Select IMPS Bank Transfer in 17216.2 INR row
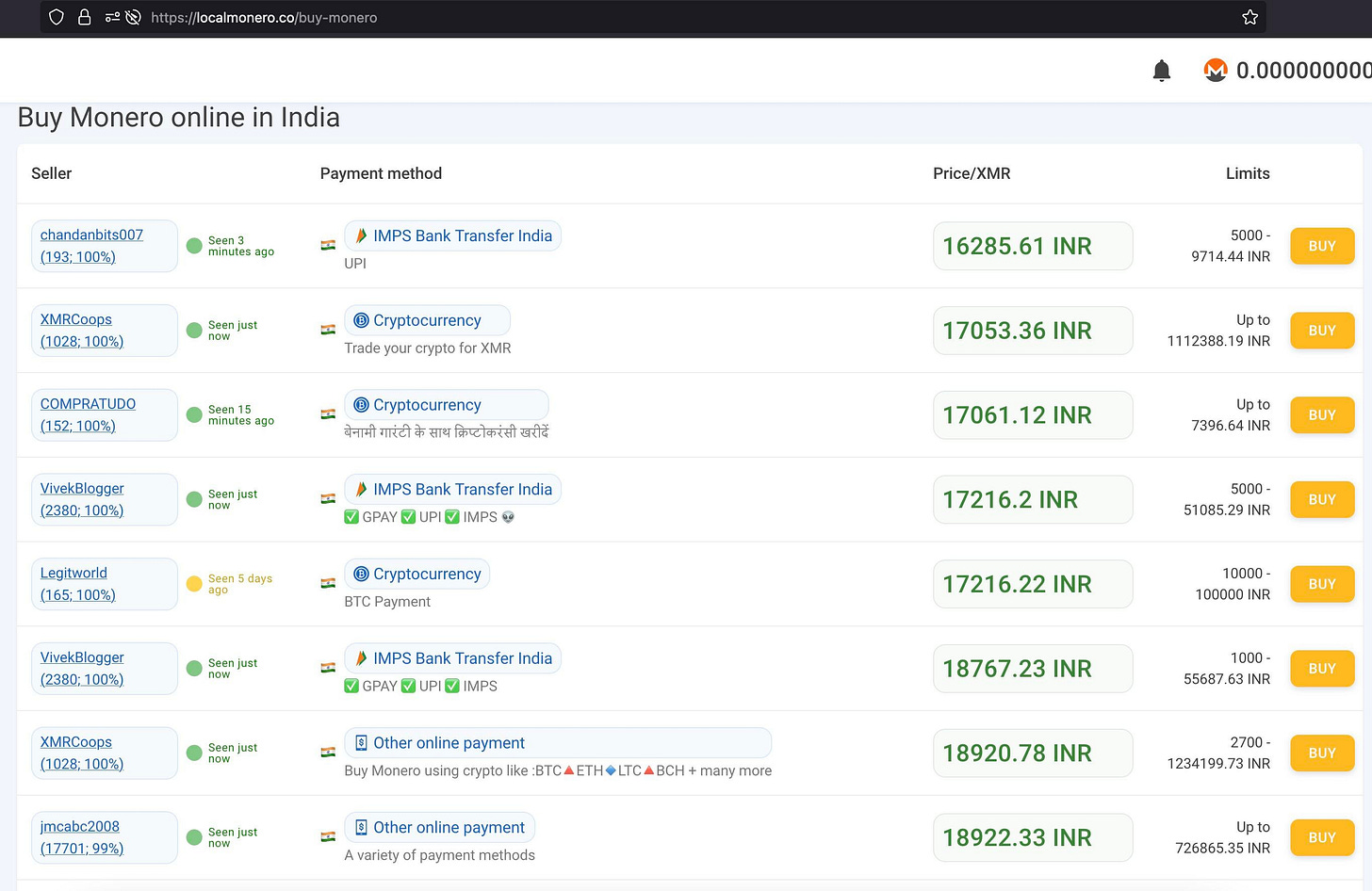The image size is (1372, 891). tap(453, 489)
